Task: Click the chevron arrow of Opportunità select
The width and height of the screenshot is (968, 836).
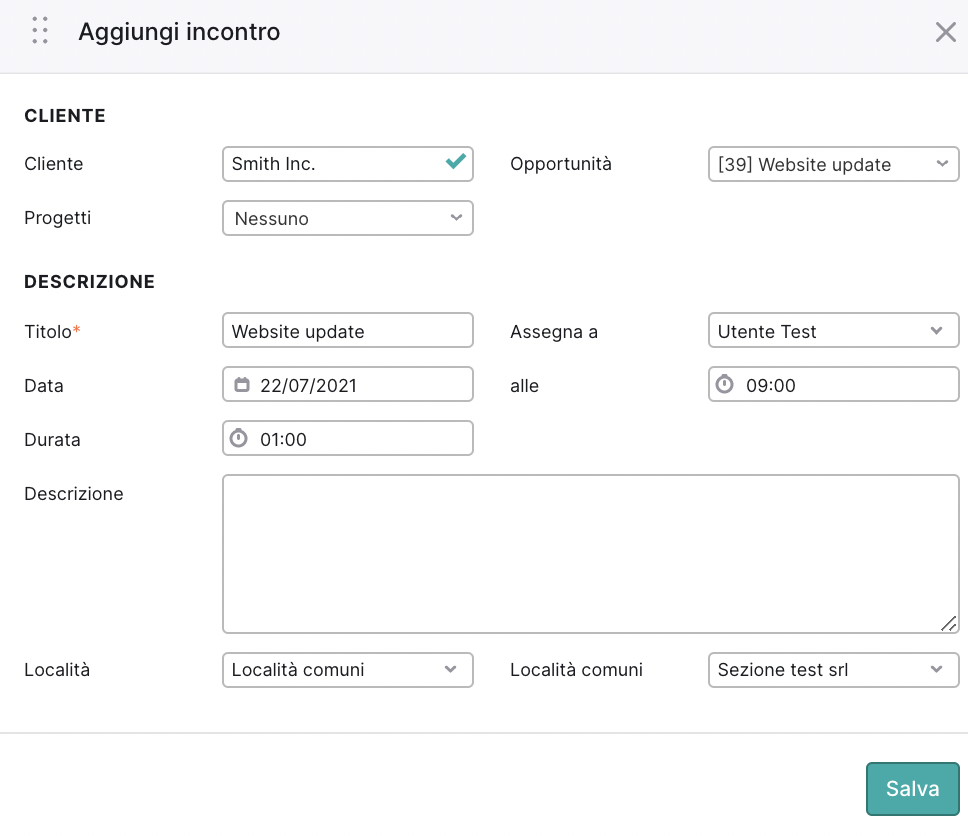Action: 942,164
